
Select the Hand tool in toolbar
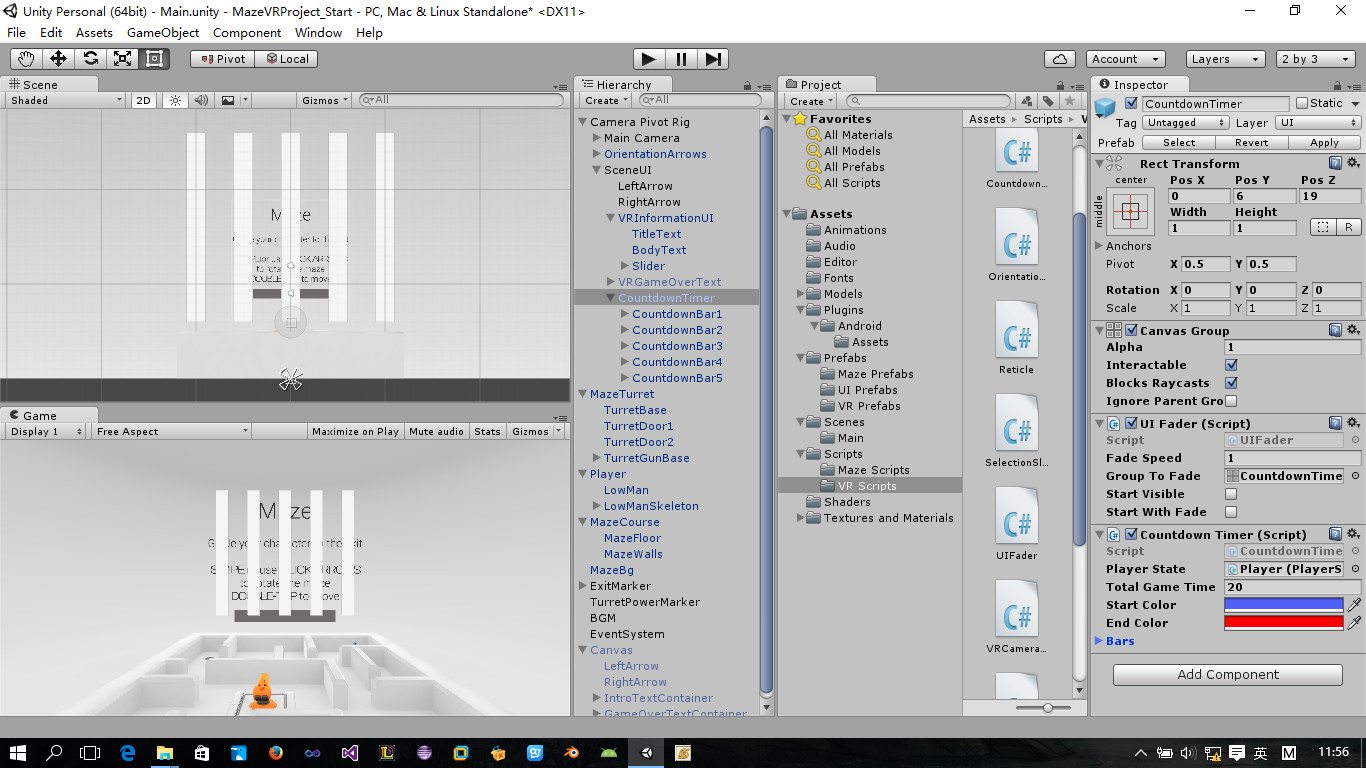[x=26, y=59]
